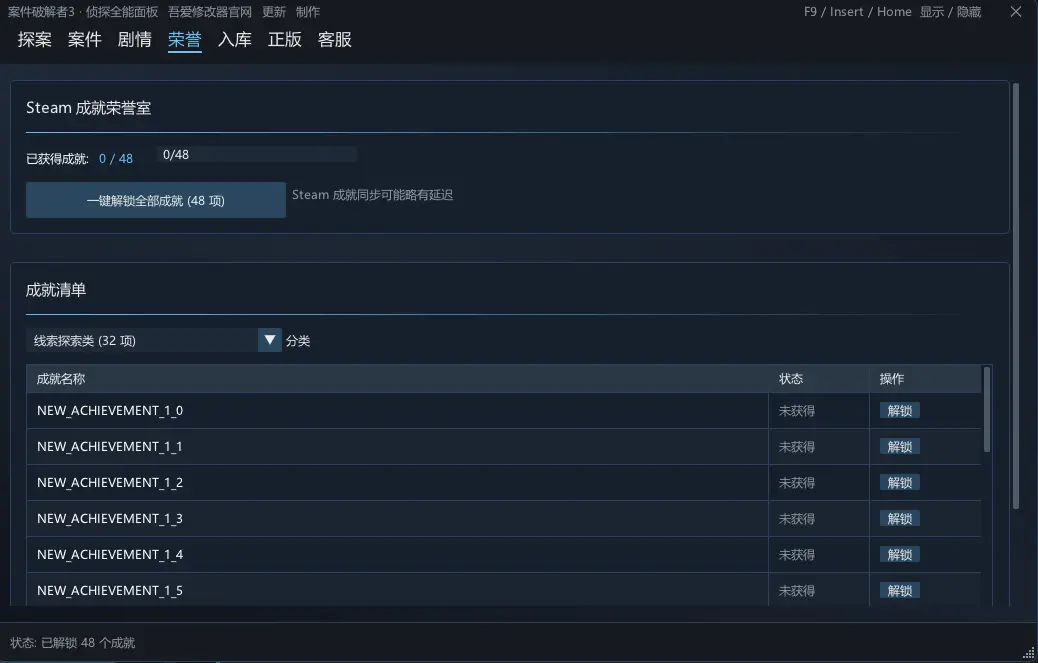This screenshot has width=1038, height=663.
Task: Click the 成就清单 heading
Action: tap(56, 290)
